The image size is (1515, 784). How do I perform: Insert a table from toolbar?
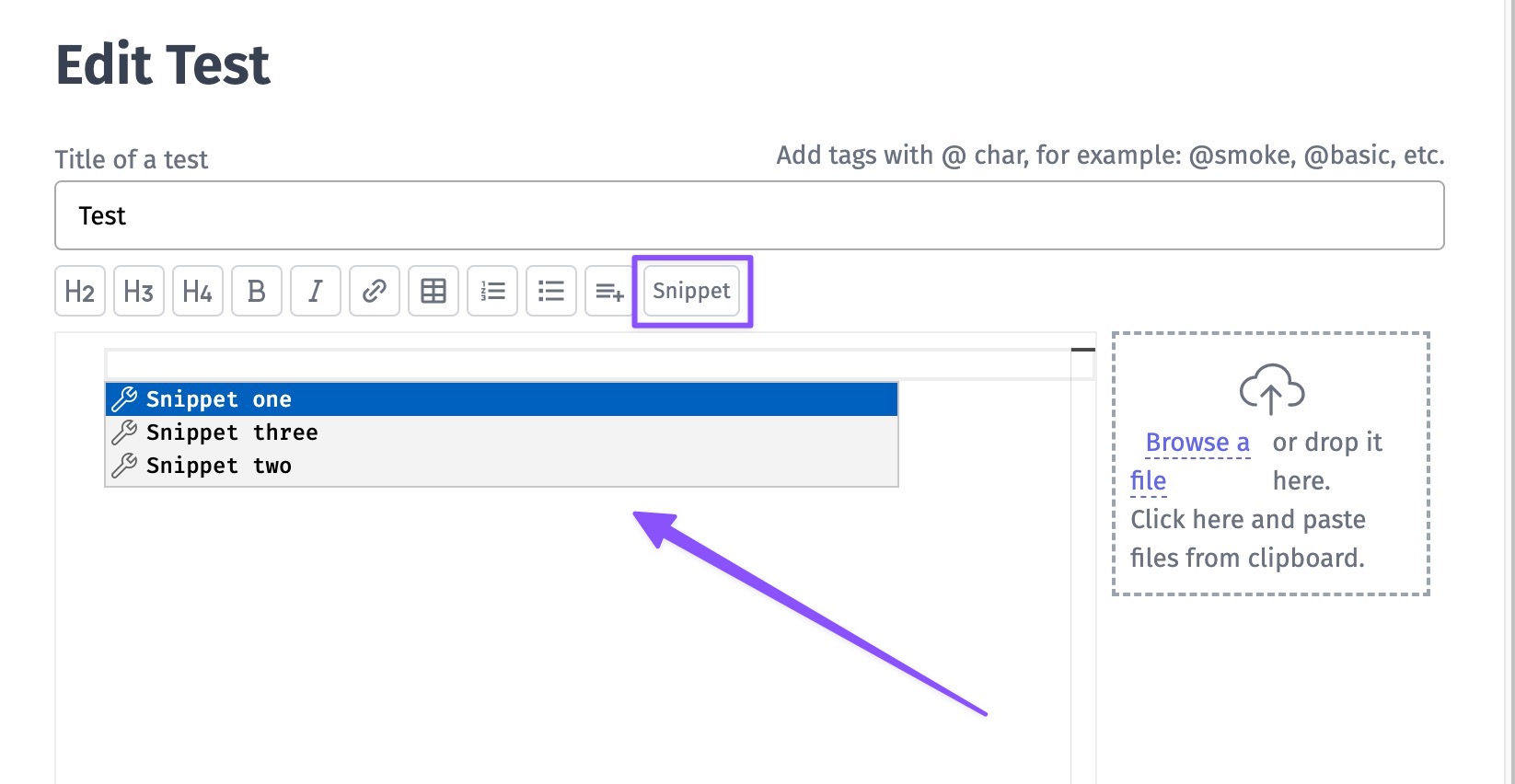tap(434, 292)
